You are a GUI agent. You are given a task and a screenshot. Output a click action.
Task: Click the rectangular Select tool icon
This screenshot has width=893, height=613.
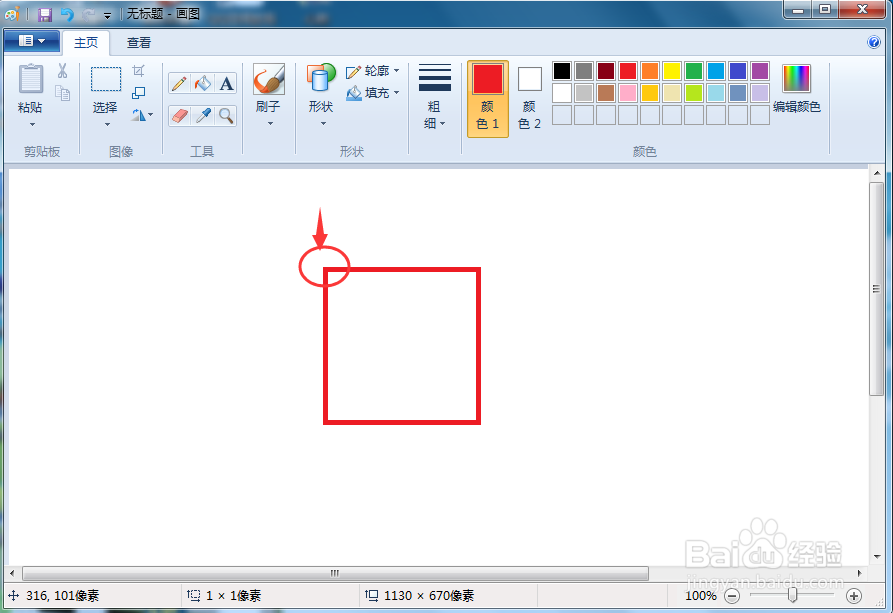click(106, 79)
